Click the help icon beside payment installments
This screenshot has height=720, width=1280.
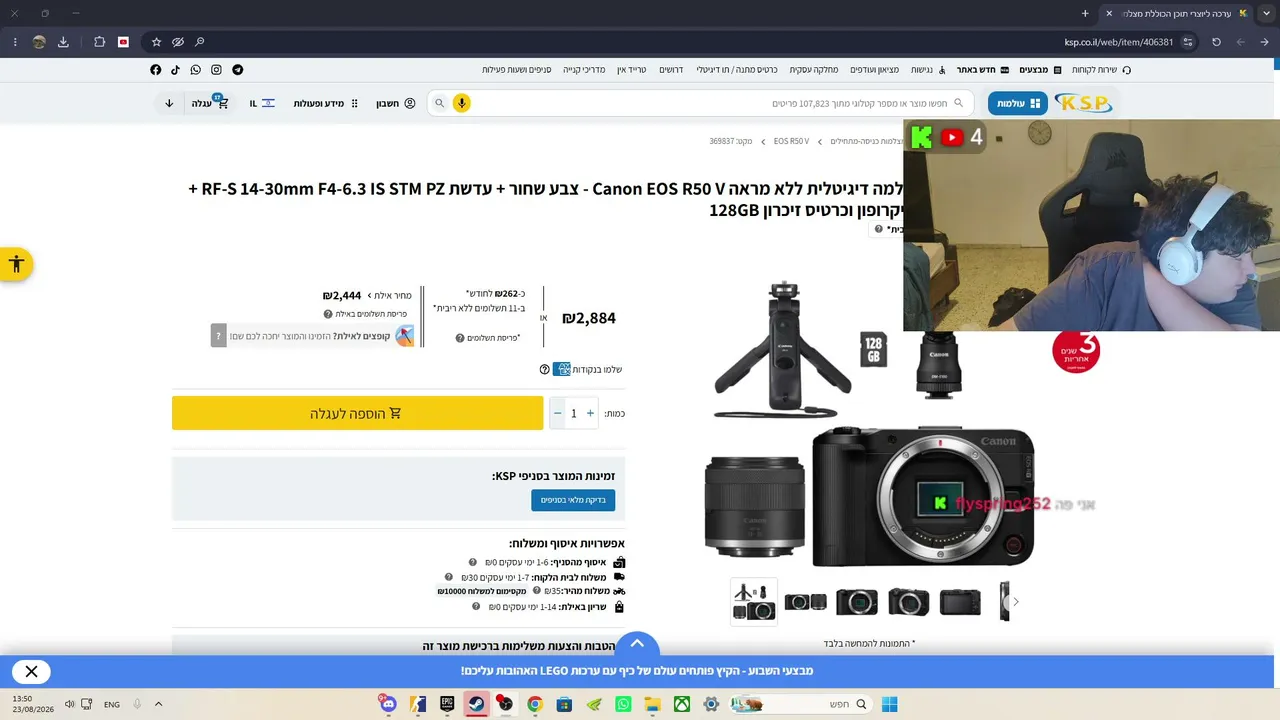(460, 338)
